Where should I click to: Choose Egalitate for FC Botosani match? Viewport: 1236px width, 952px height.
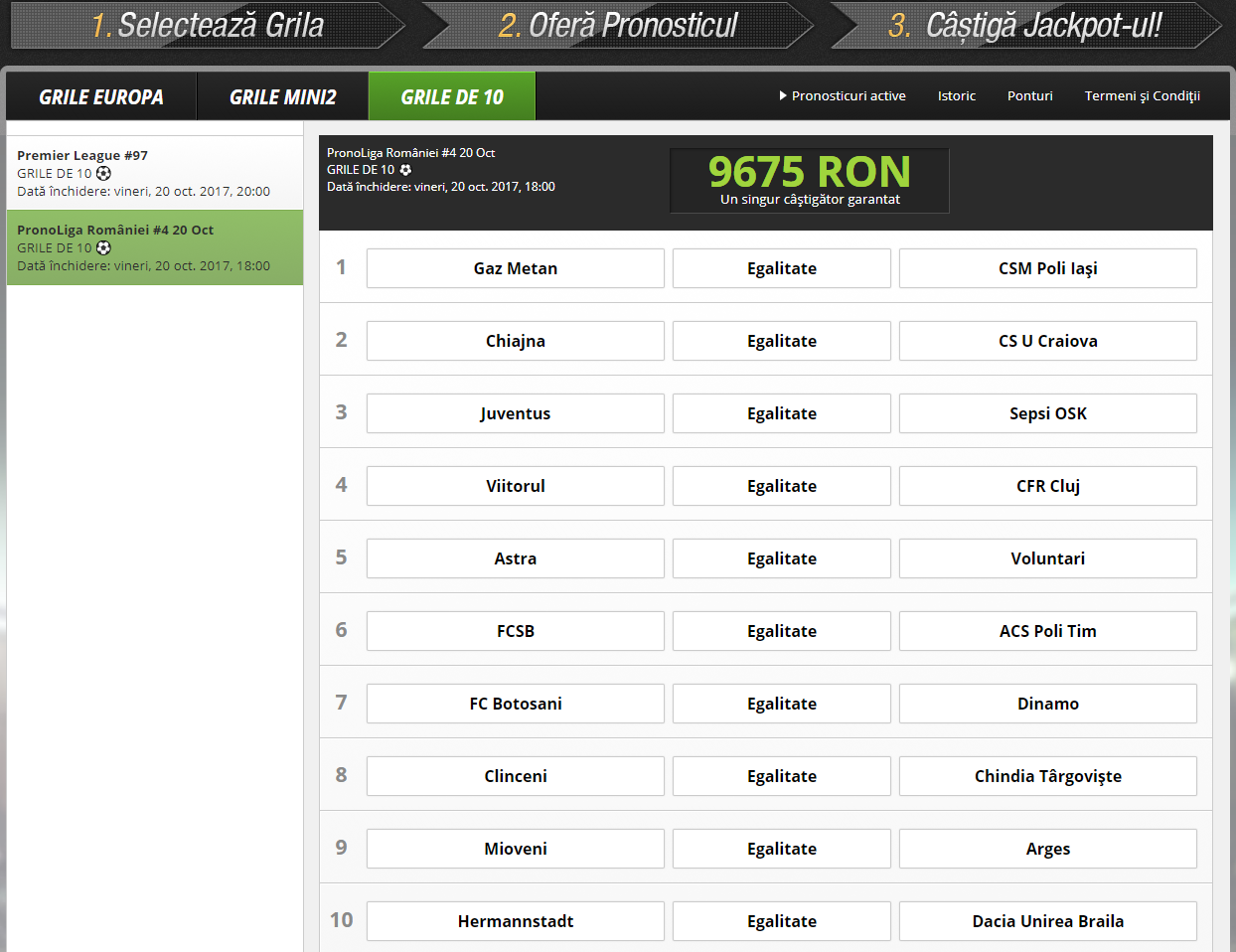coord(782,704)
